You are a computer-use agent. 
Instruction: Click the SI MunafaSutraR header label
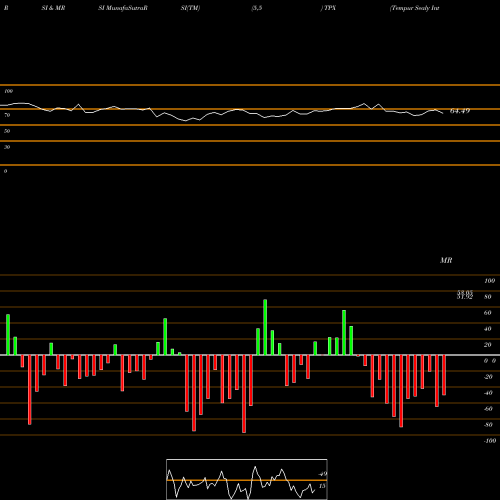point(123,8)
